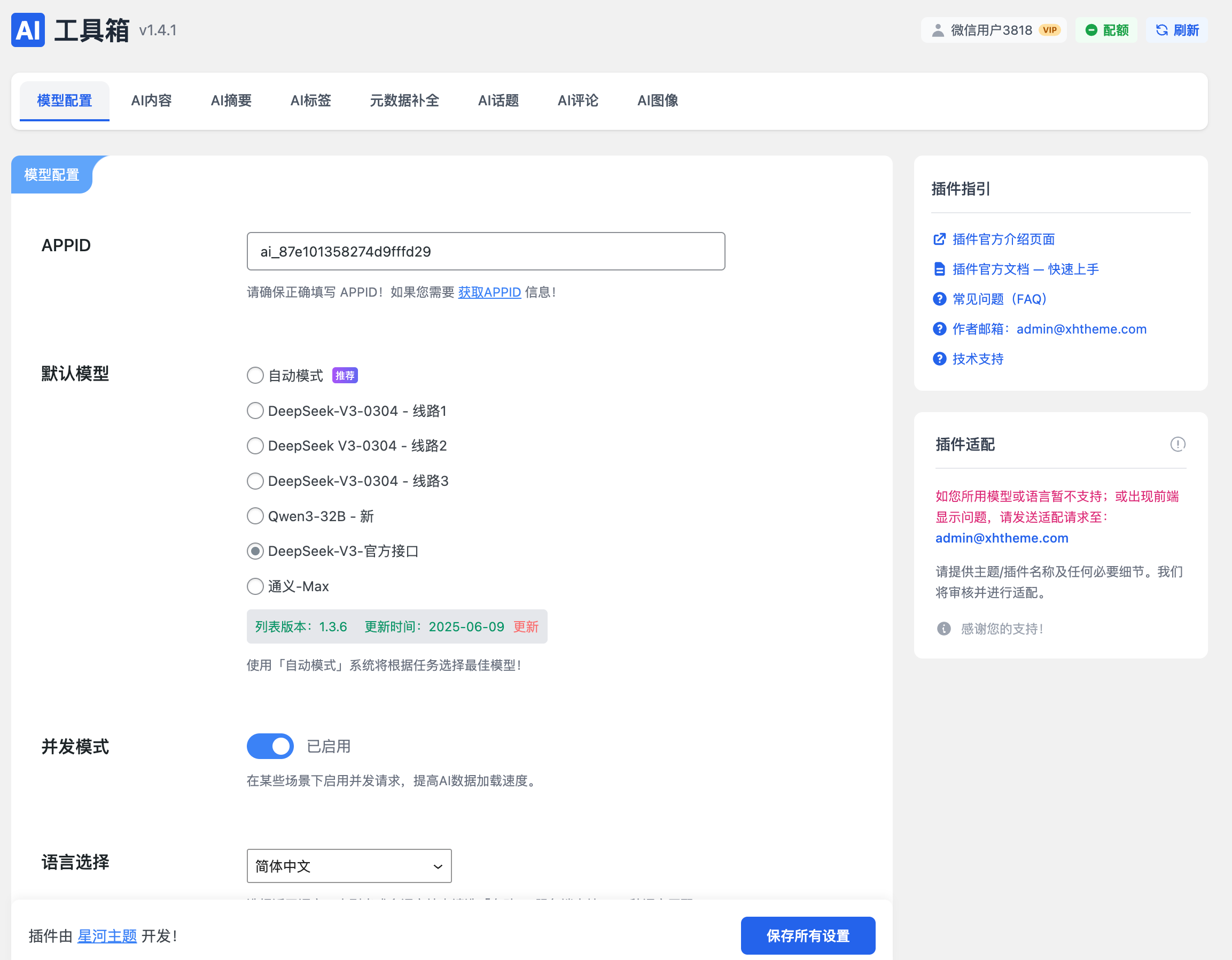
Task: Click the red 更新 link
Action: pos(526,627)
